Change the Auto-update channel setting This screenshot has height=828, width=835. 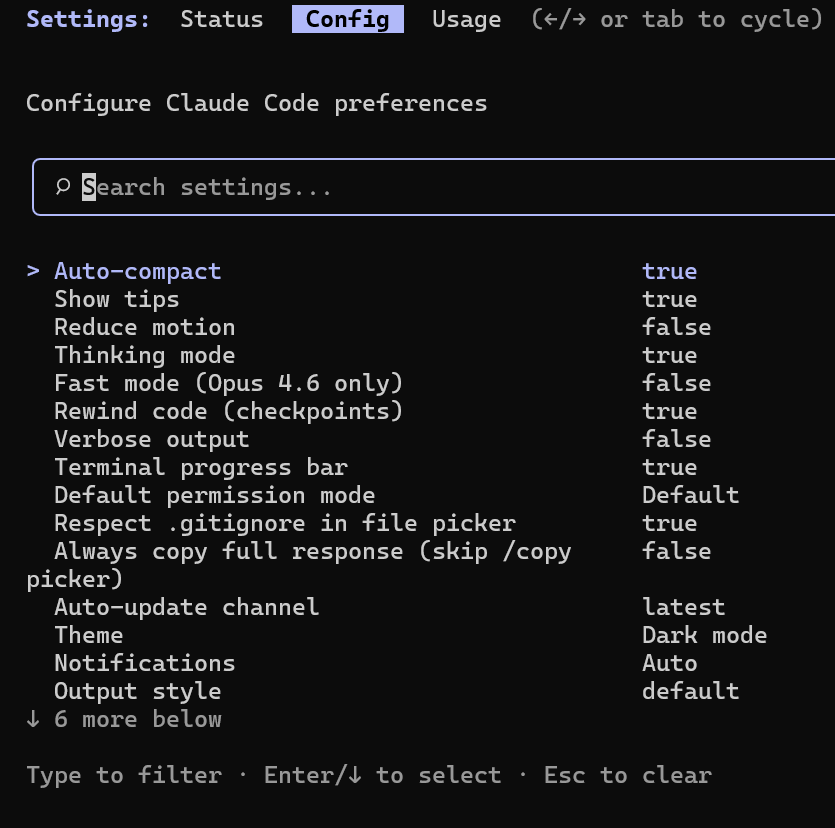186,606
